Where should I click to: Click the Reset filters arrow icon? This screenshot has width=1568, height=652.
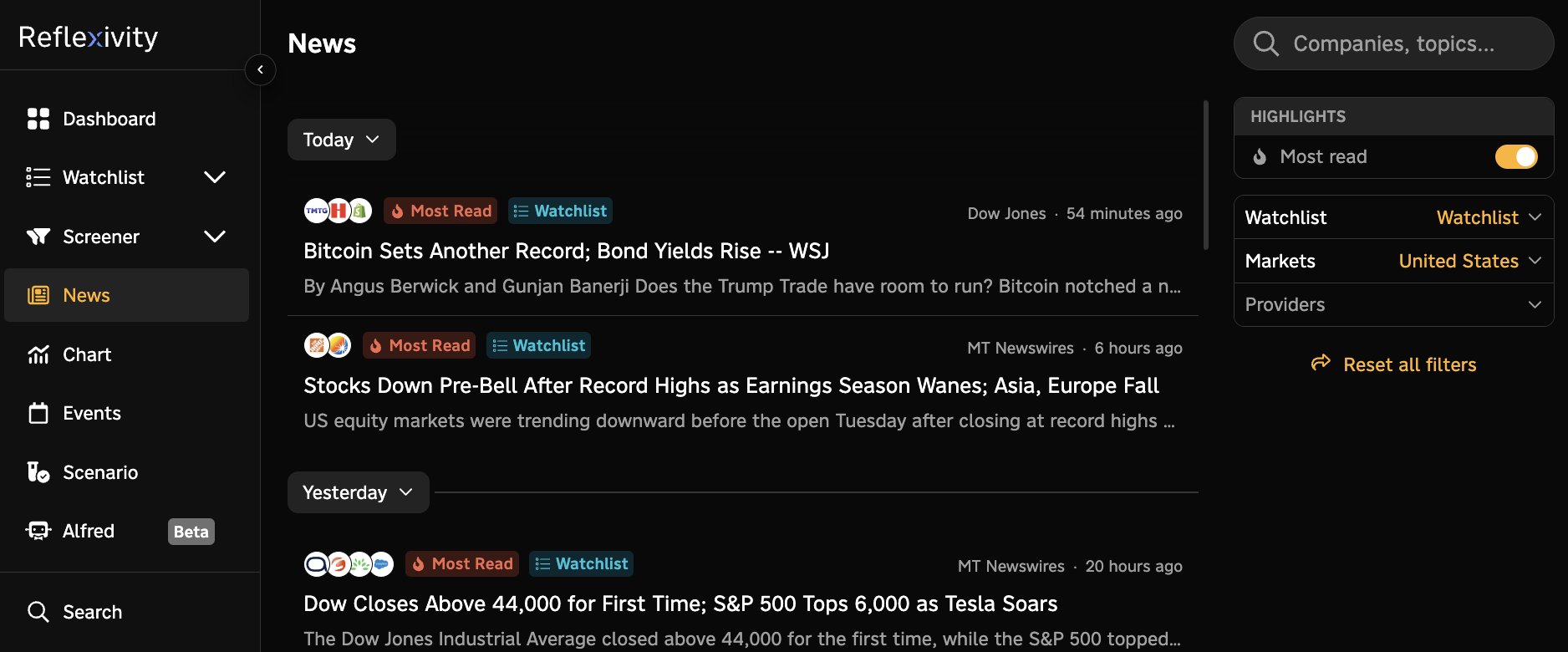point(1321,363)
